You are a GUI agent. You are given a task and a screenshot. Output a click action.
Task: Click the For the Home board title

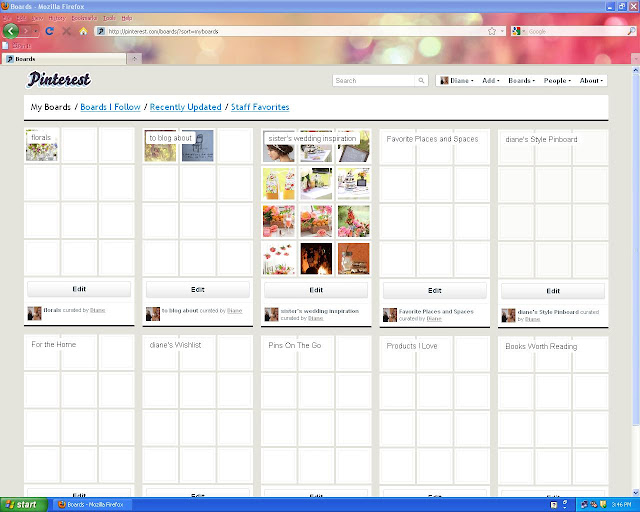(53, 344)
